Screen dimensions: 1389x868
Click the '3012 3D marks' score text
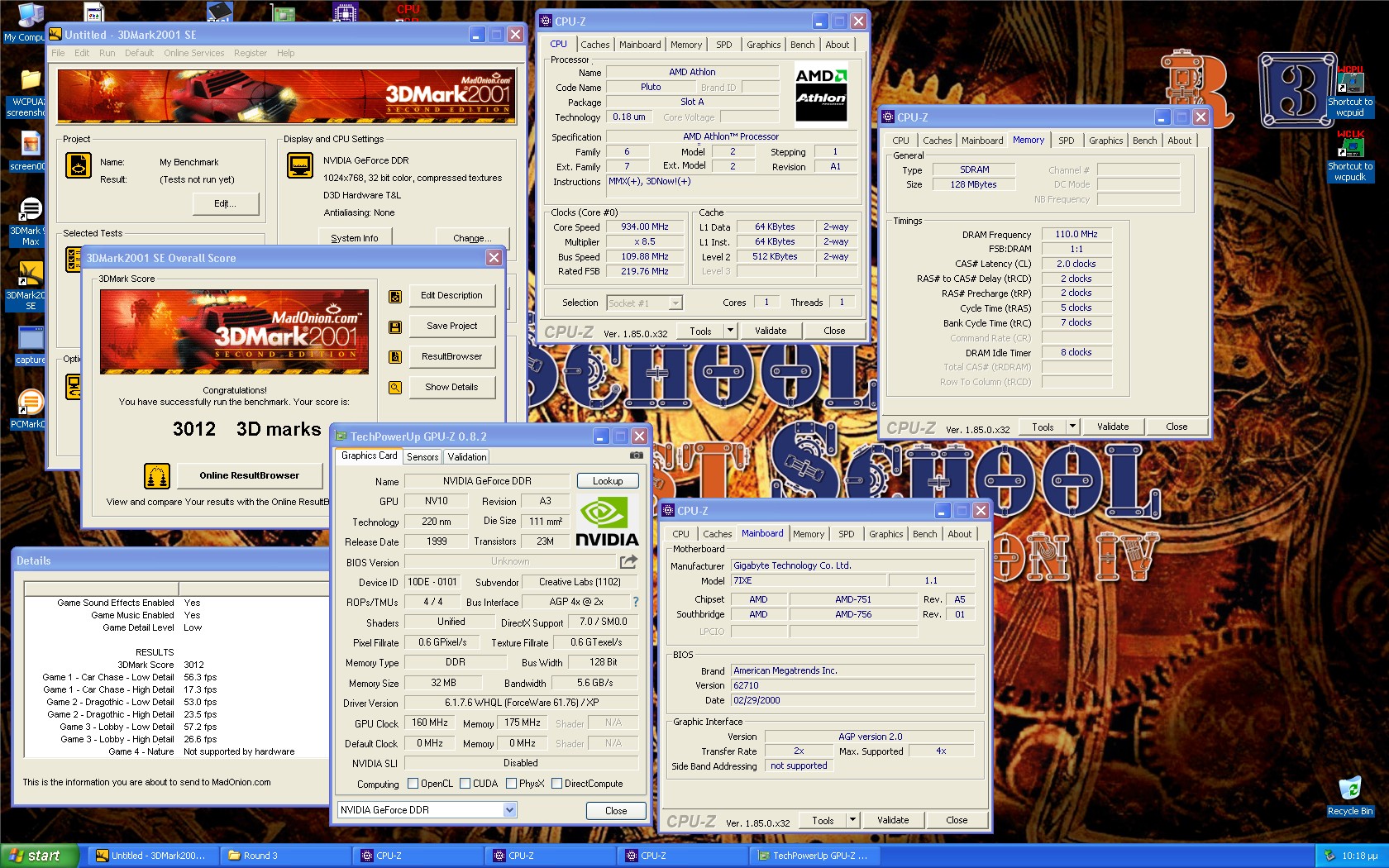coord(246,429)
